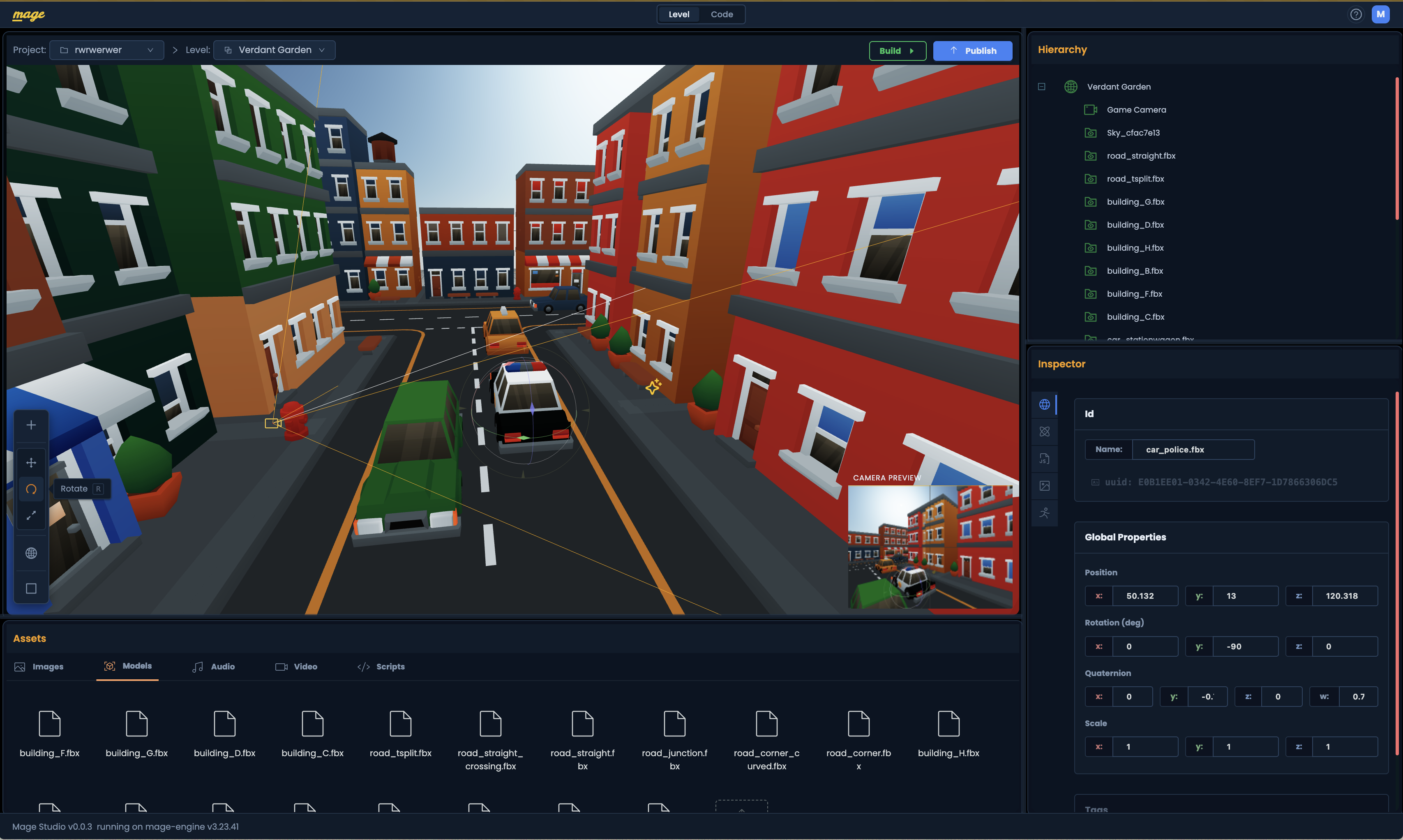Switch to the Scale tool
This screenshot has height=840, width=1403.
click(x=31, y=516)
